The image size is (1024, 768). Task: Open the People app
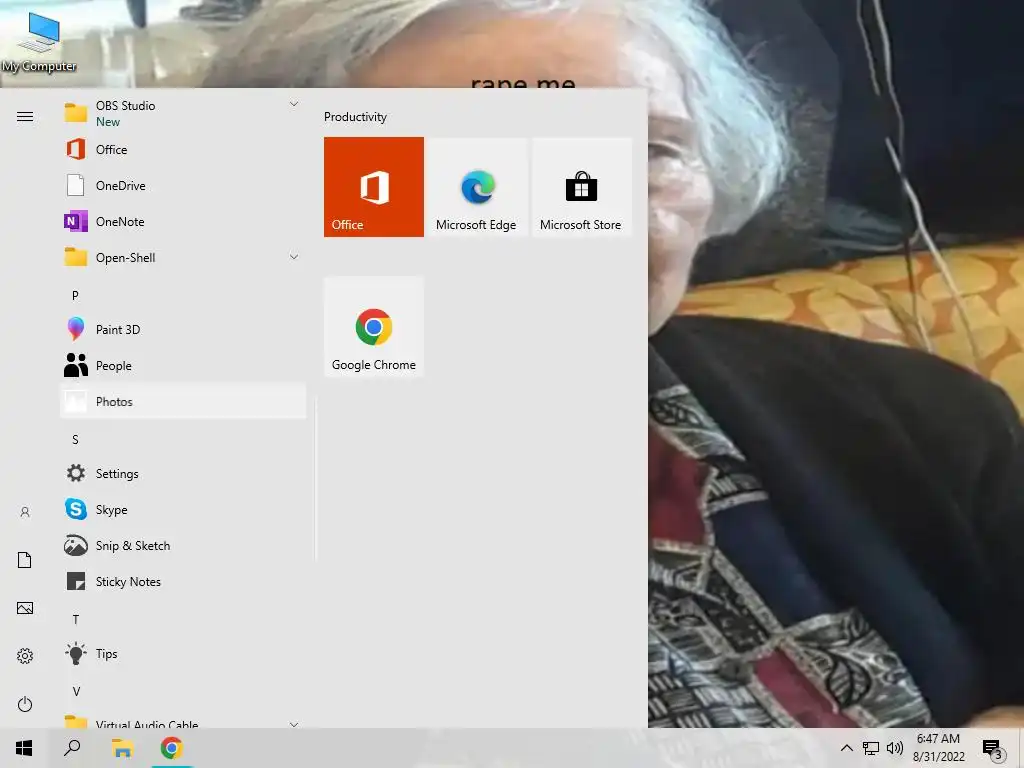click(x=183, y=366)
